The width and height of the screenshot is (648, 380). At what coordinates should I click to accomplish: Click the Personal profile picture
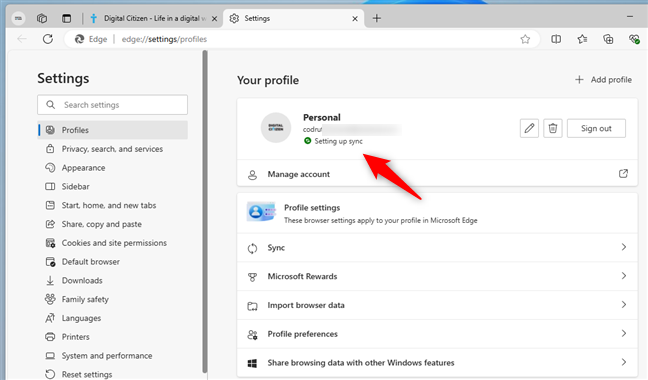[276, 128]
